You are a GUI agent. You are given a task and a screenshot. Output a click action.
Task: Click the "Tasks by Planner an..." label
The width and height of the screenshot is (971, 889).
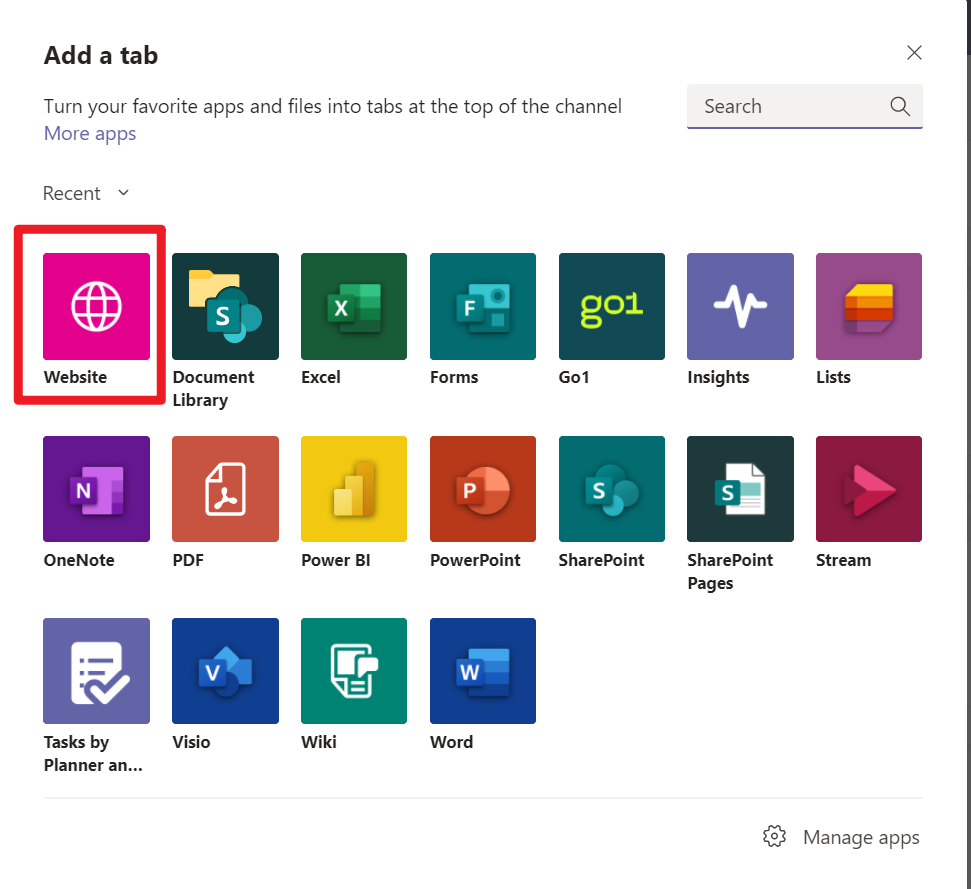[x=93, y=753]
